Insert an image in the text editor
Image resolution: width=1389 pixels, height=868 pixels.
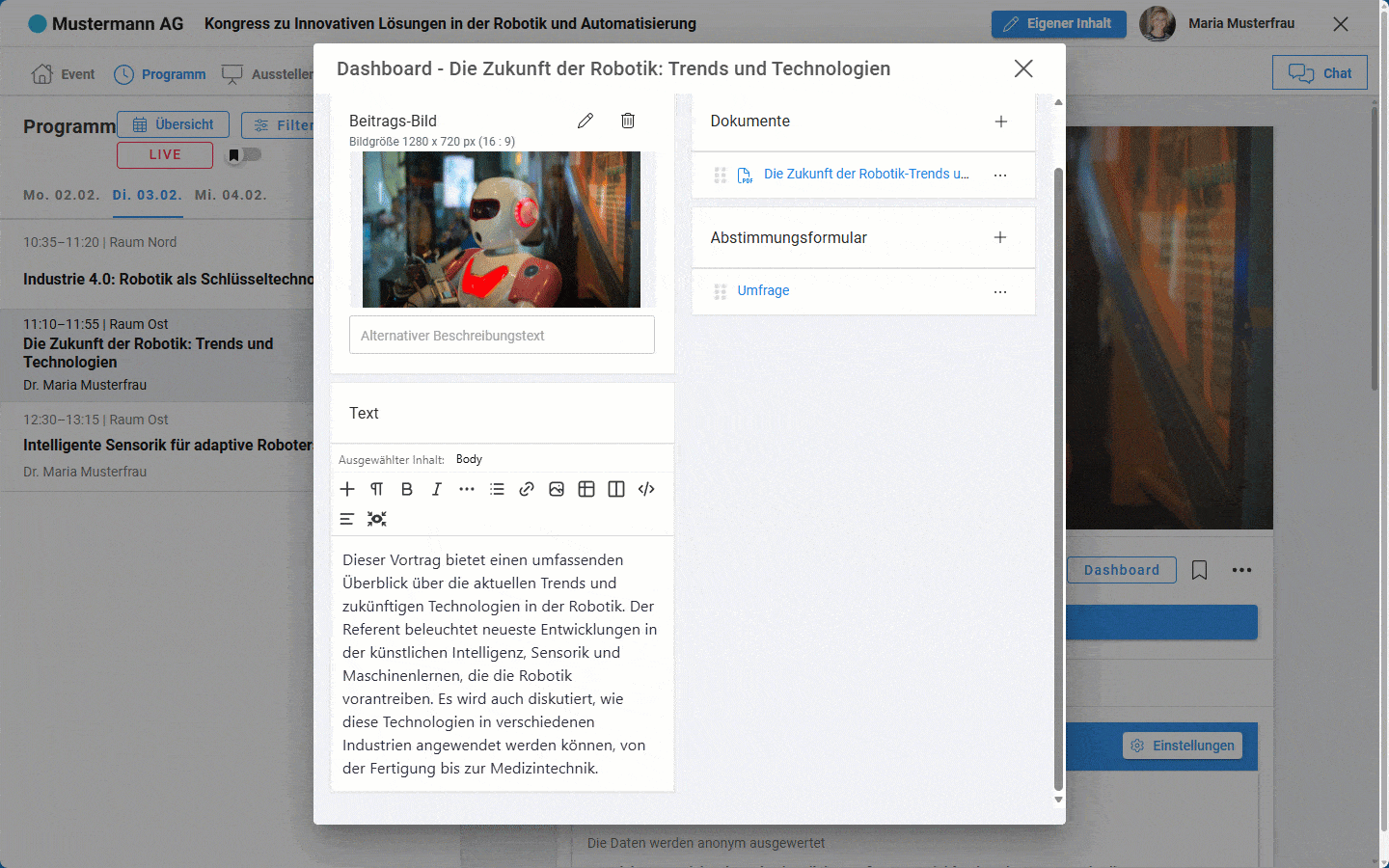click(557, 489)
